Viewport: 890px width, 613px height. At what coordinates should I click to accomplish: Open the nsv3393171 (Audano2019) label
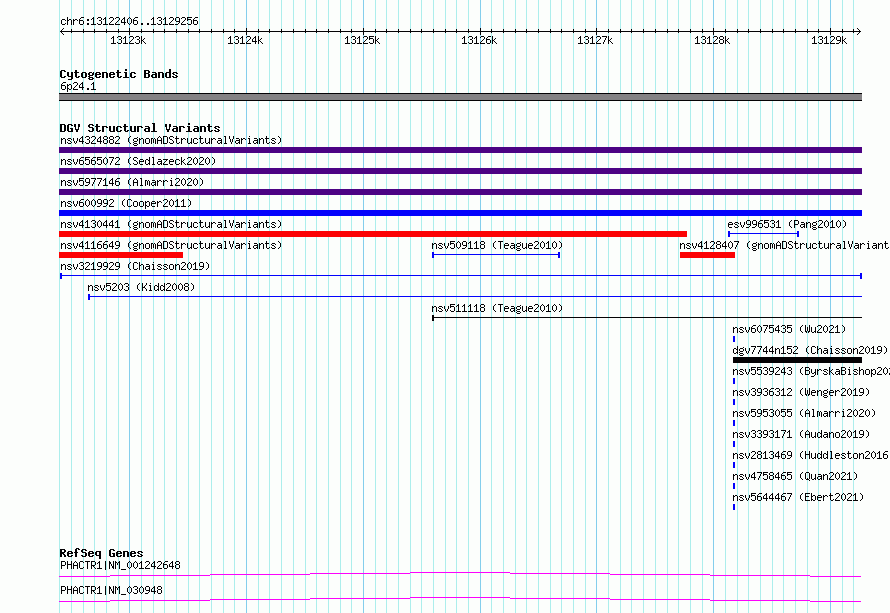coord(801,434)
